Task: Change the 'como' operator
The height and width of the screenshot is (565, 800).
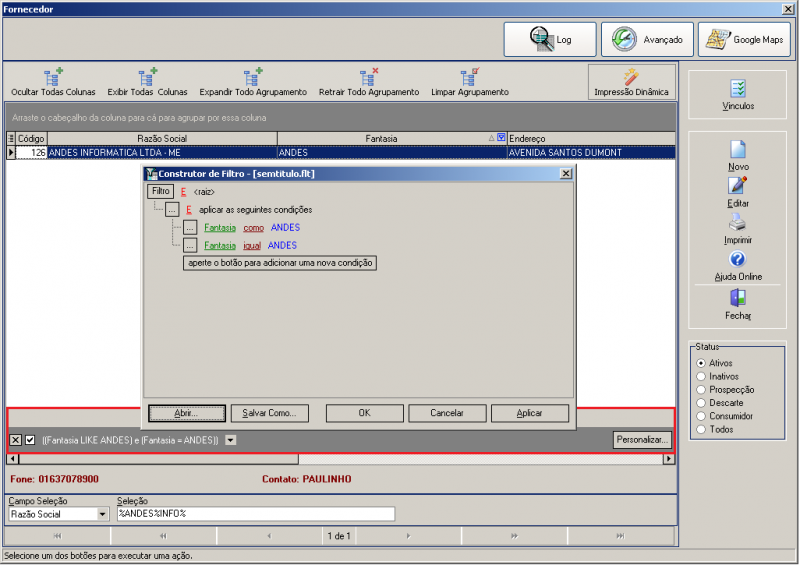Action: click(x=254, y=228)
